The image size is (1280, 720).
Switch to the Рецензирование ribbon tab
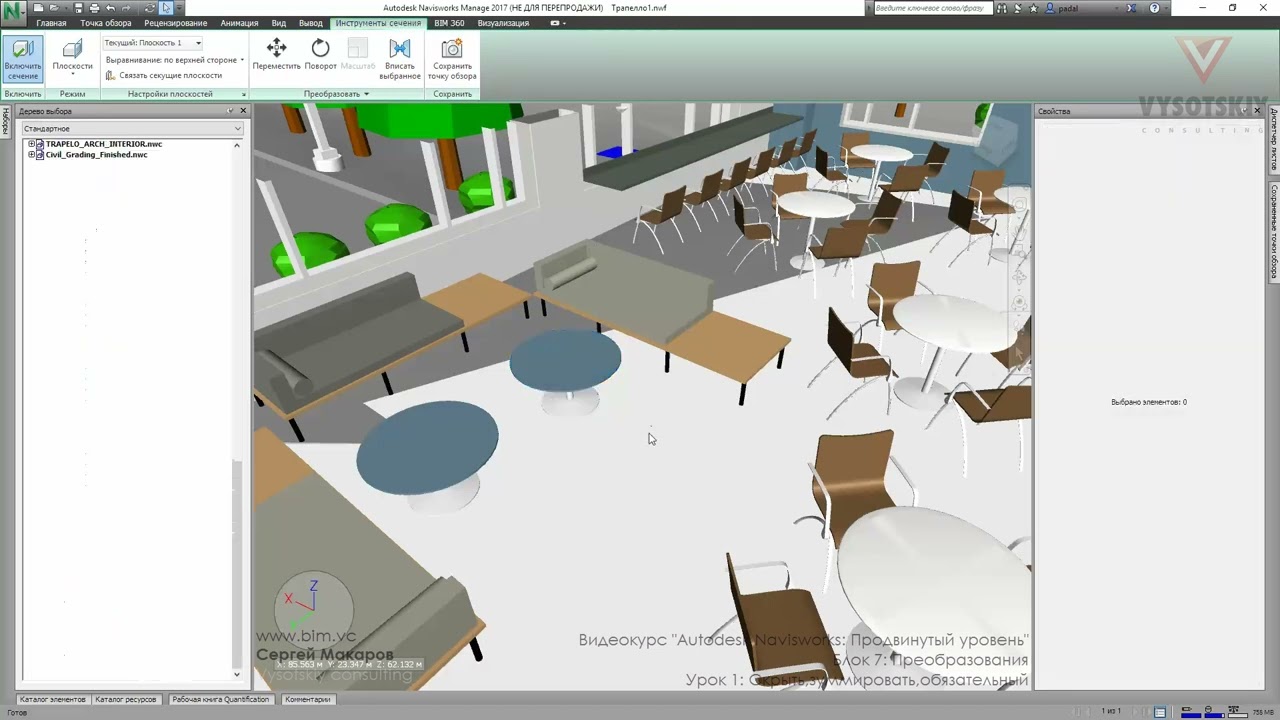(176, 23)
